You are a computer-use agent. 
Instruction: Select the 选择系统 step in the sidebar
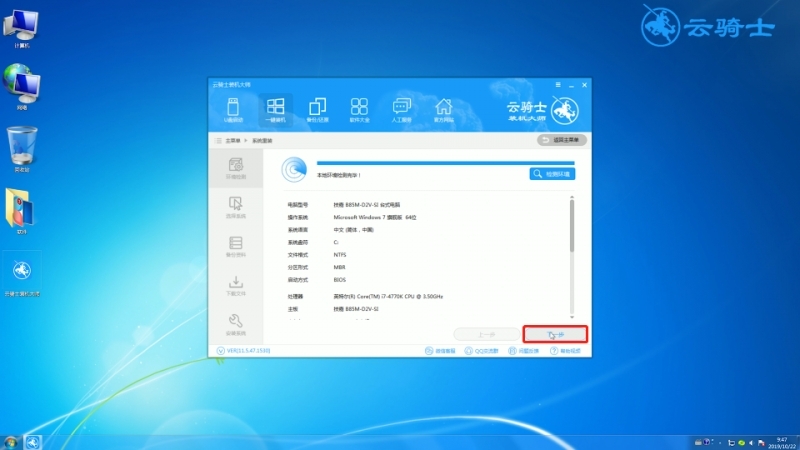(x=236, y=208)
